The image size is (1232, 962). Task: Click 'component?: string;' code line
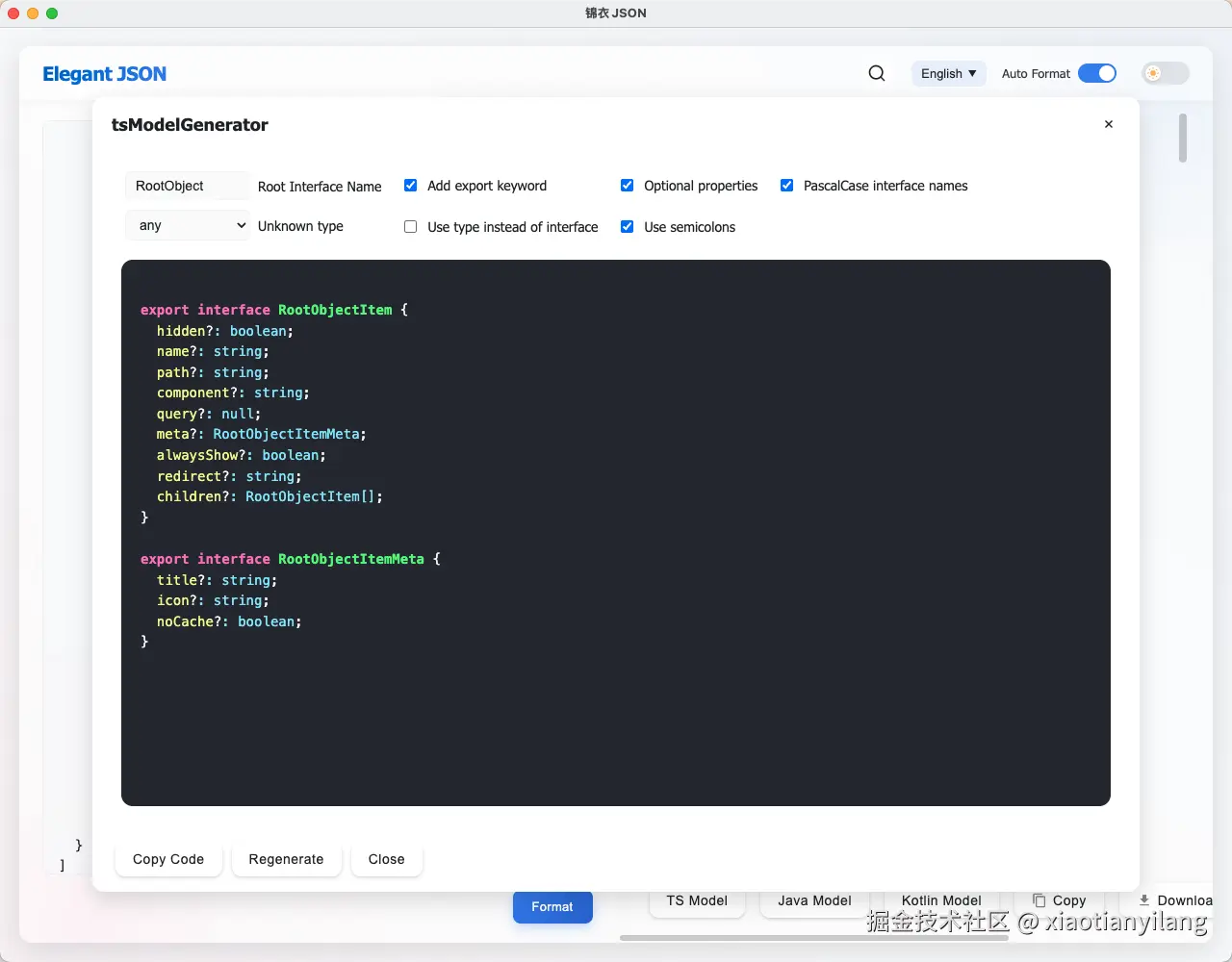pyautogui.click(x=233, y=392)
